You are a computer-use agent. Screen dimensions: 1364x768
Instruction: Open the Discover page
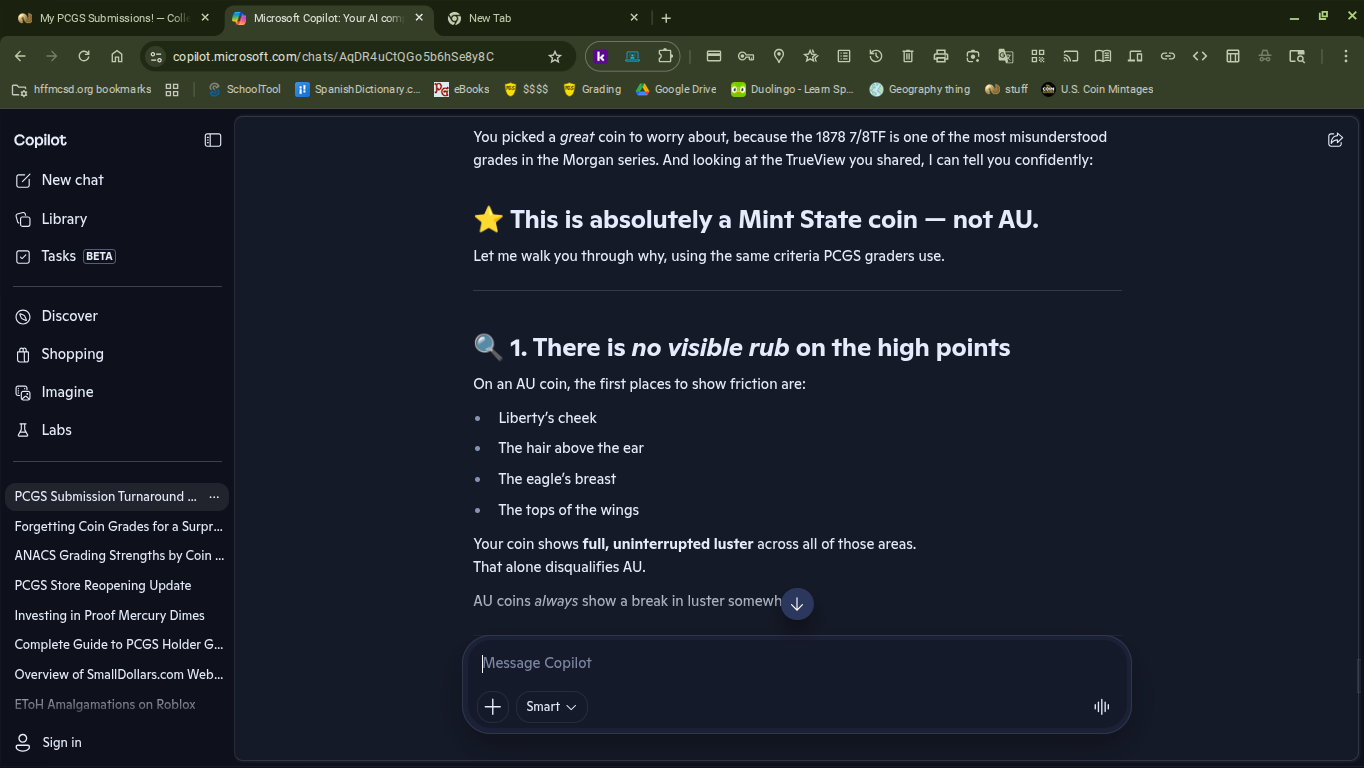(116, 316)
